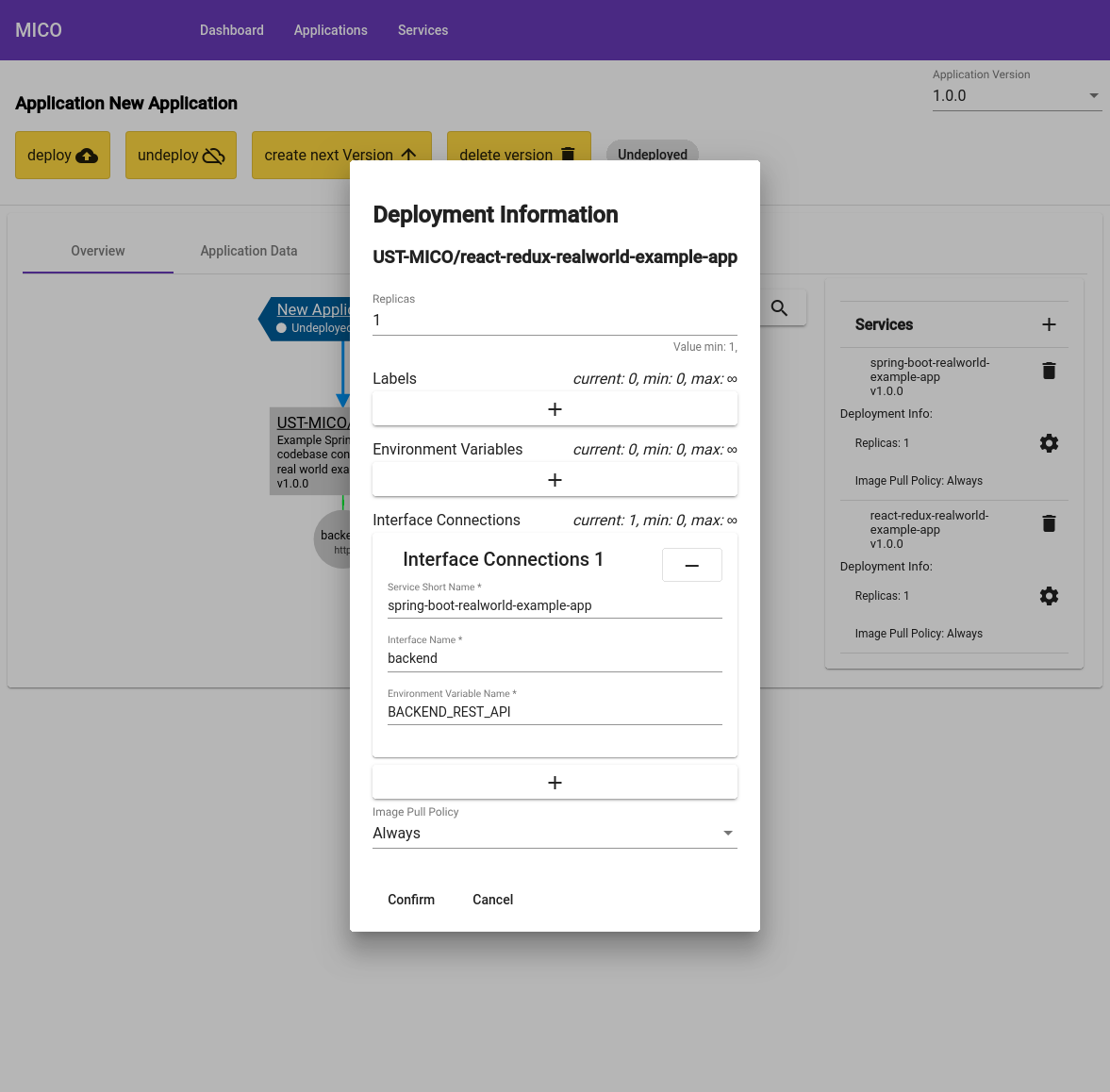Click the UST-MICO service graph node
The image size is (1110, 1092).
pyautogui.click(x=310, y=452)
